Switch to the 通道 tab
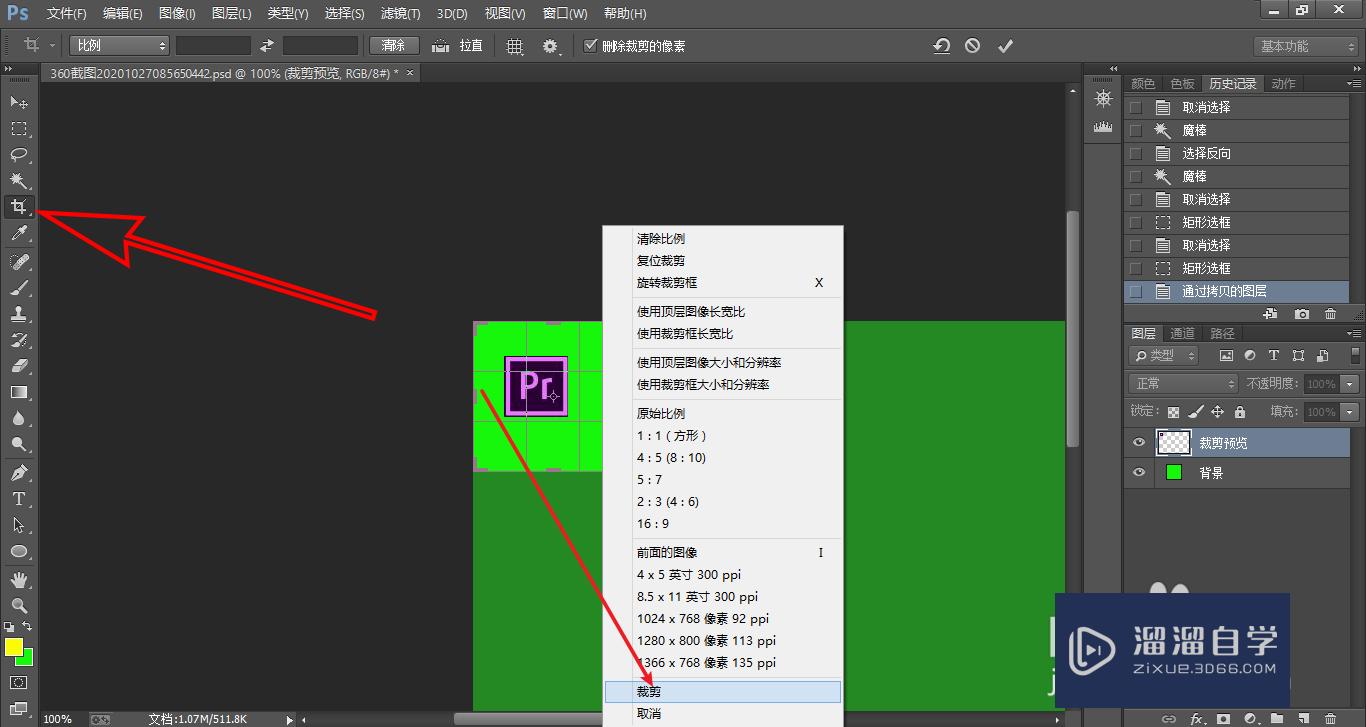The width and height of the screenshot is (1366, 727). (x=1182, y=333)
